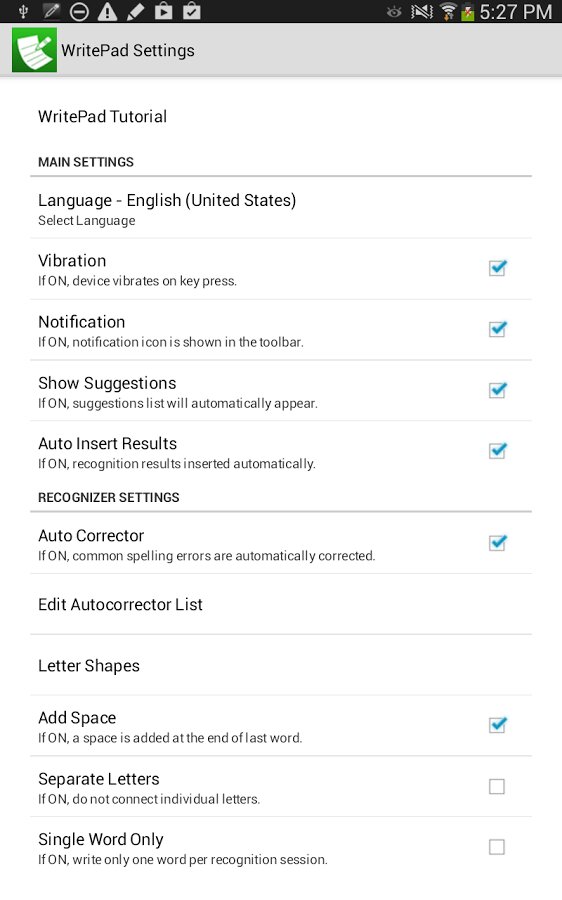Screen dimensions: 562x900
Task: Toggle the Auto Corrector checkbox
Action: tap(497, 542)
